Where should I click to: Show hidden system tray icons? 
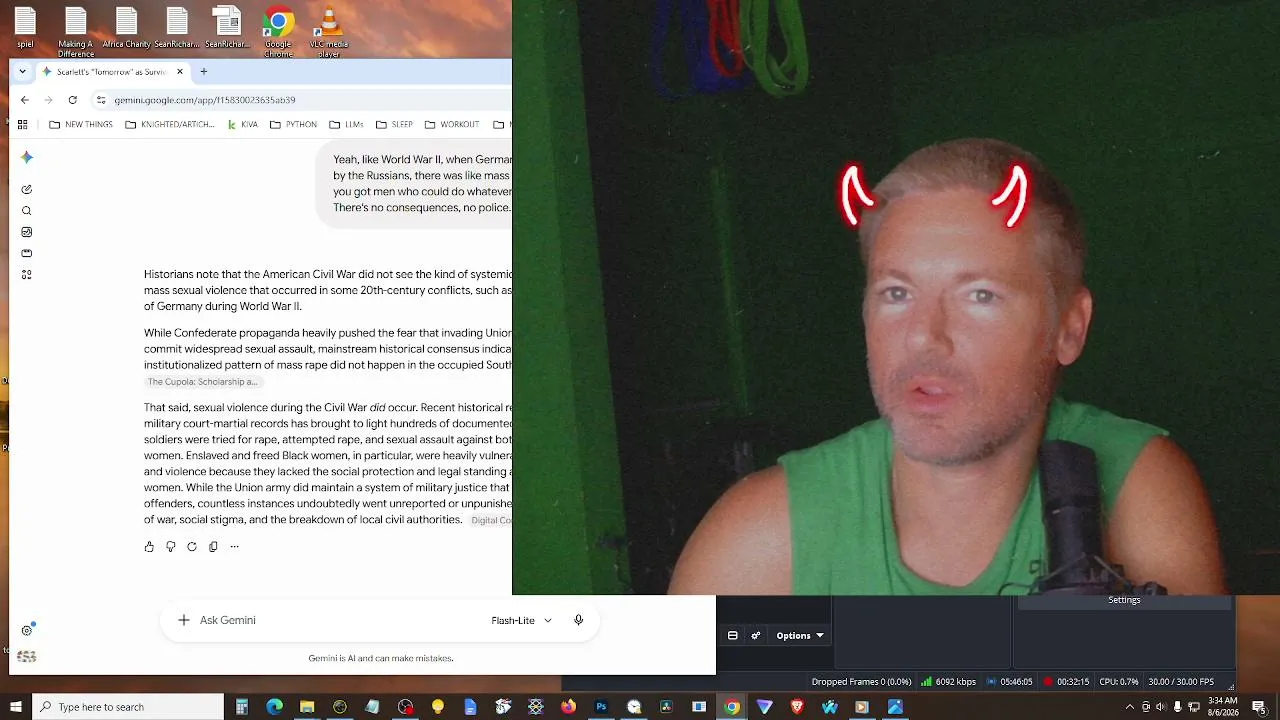pyautogui.click(x=1131, y=707)
